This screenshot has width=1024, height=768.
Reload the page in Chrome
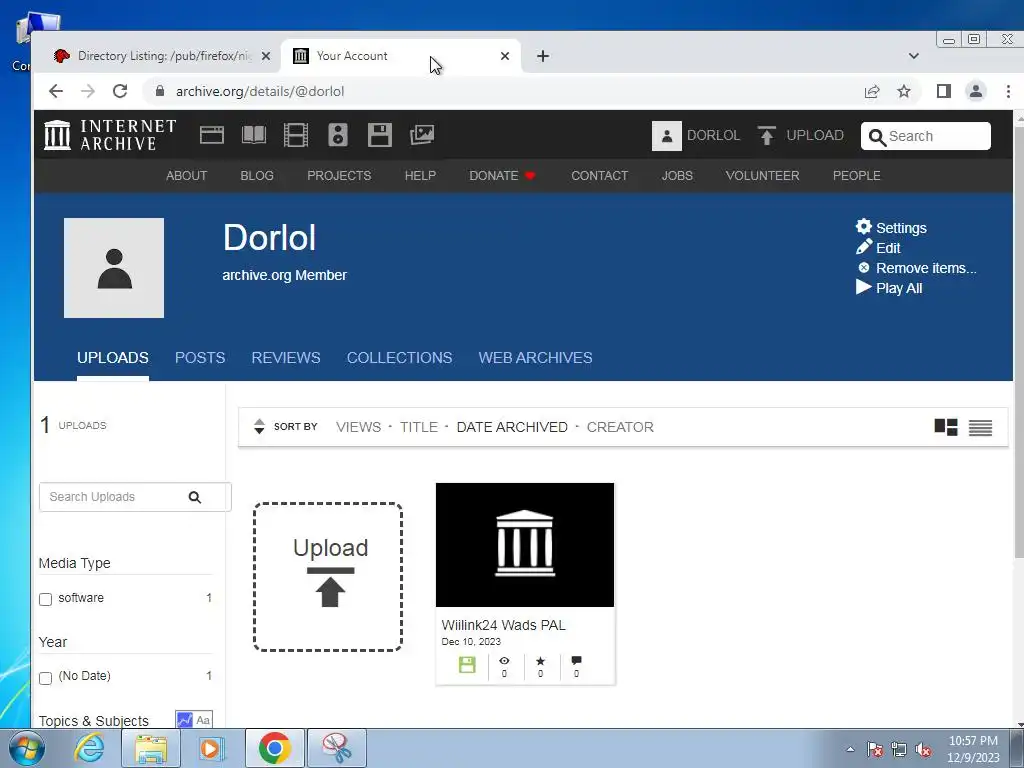[120, 91]
